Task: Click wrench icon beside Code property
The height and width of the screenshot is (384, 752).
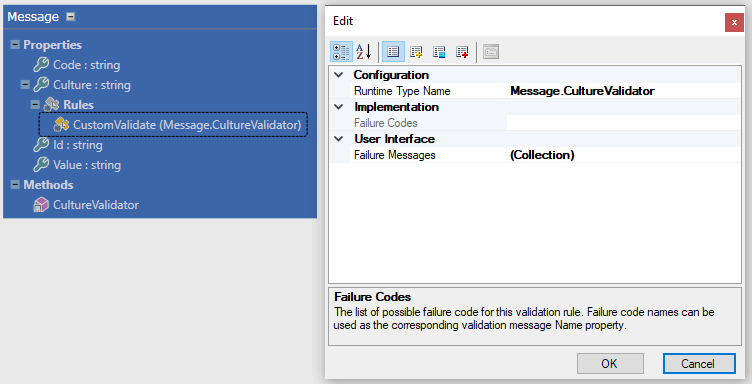Action: click(41, 65)
